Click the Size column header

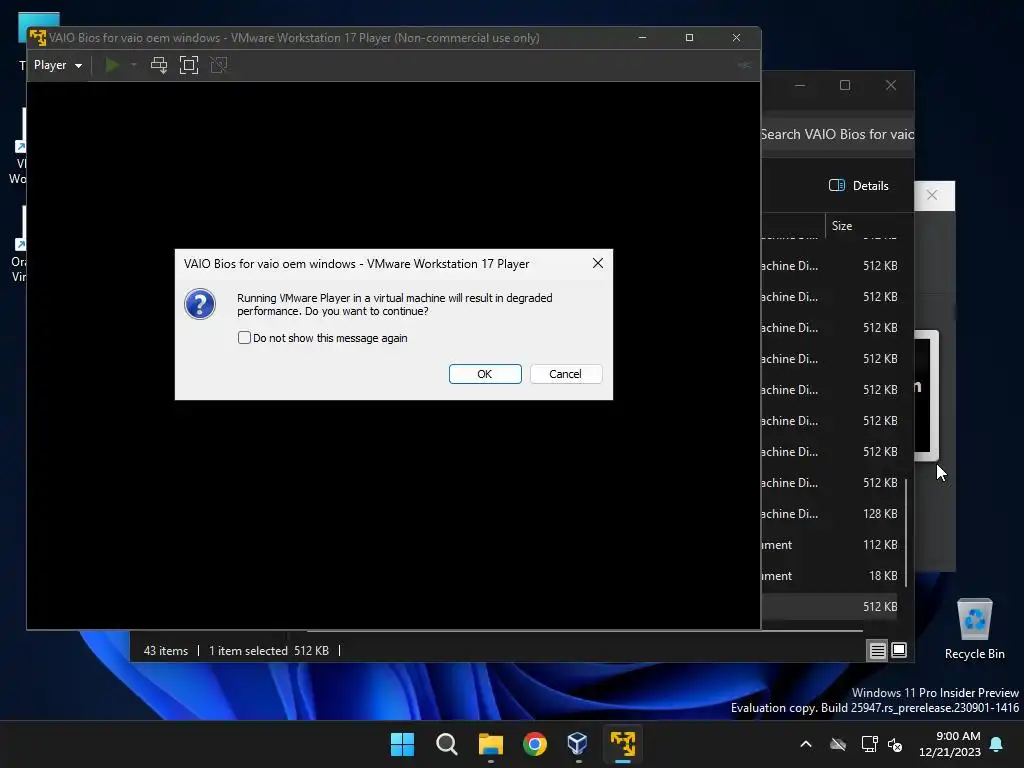pos(842,226)
